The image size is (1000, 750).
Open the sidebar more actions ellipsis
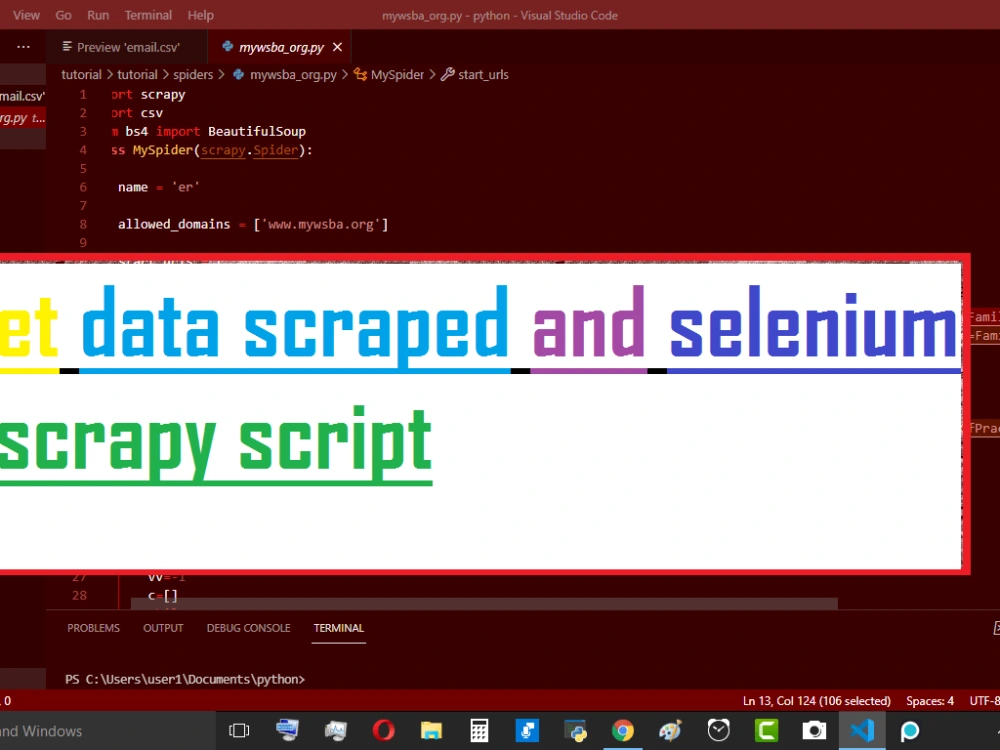[x=24, y=47]
